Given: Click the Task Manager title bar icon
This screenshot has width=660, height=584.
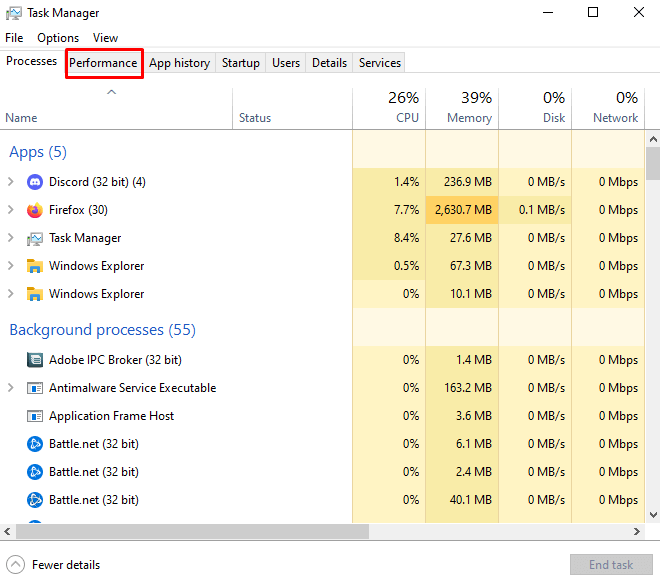Looking at the screenshot, I should (14, 13).
